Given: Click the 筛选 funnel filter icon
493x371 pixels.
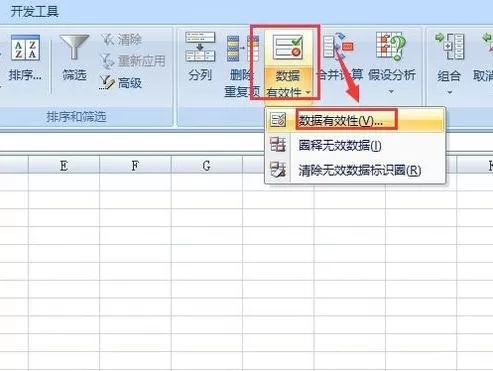Looking at the screenshot, I should (x=74, y=47).
